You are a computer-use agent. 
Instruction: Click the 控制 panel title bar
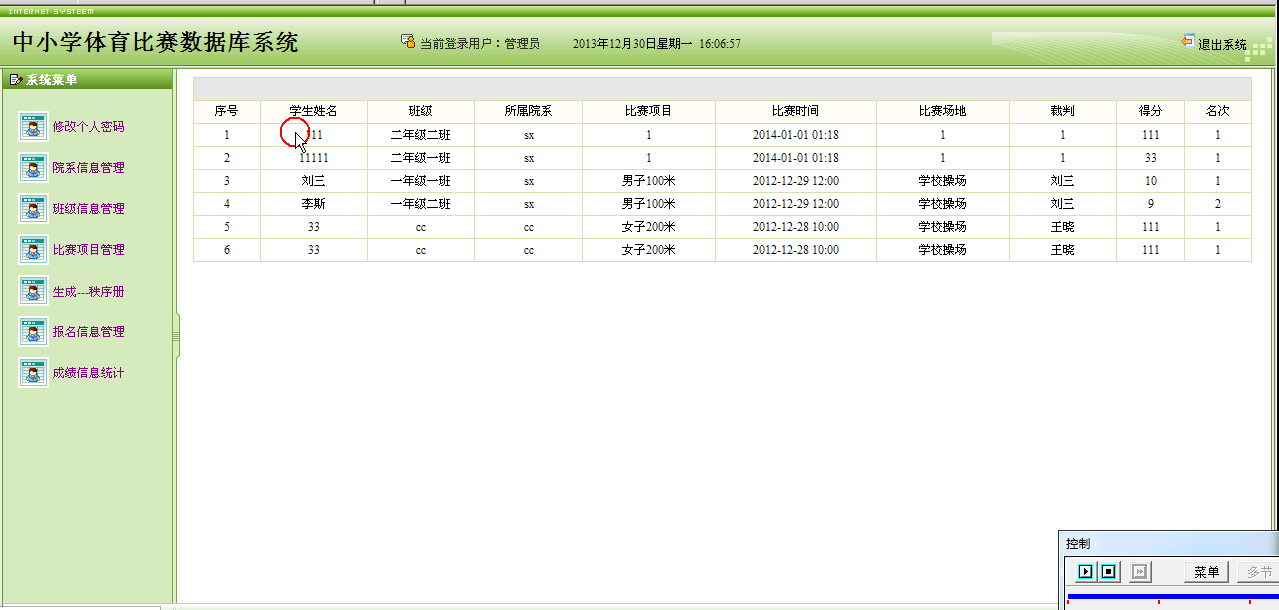1170,543
